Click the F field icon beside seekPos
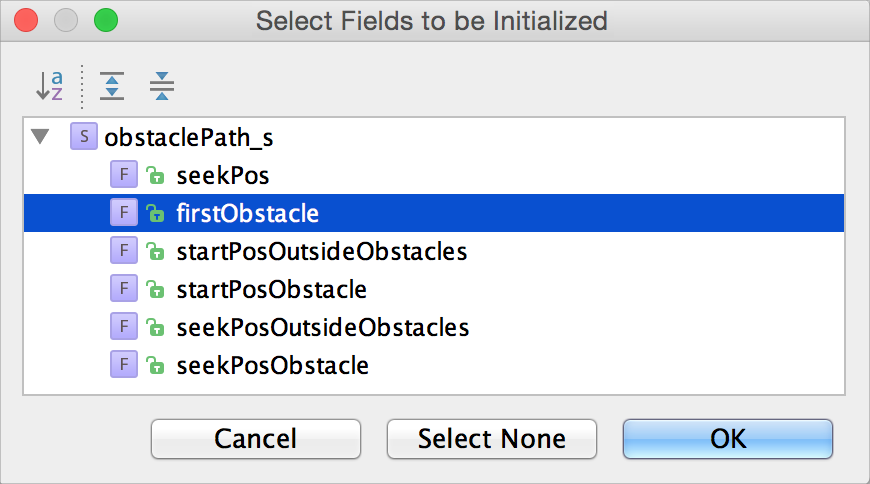Image resolution: width=870 pixels, height=484 pixels. point(124,175)
